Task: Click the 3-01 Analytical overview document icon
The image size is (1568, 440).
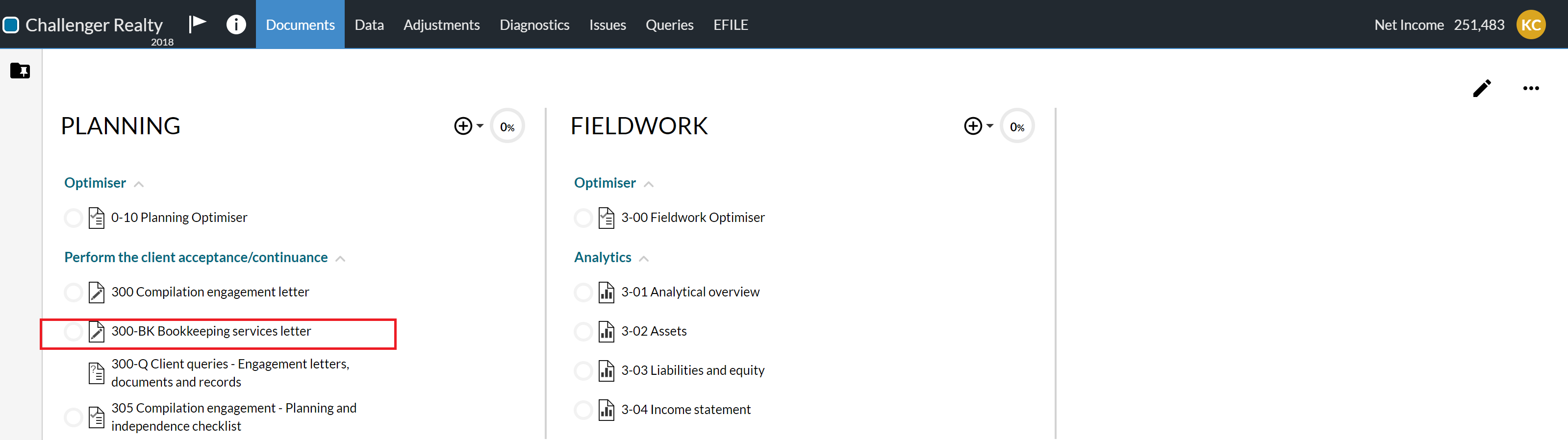Action: tap(606, 293)
